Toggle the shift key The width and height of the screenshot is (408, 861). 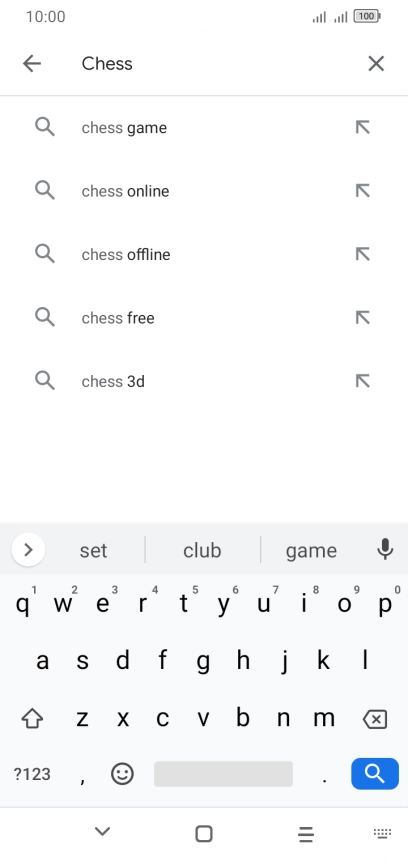coord(32,718)
